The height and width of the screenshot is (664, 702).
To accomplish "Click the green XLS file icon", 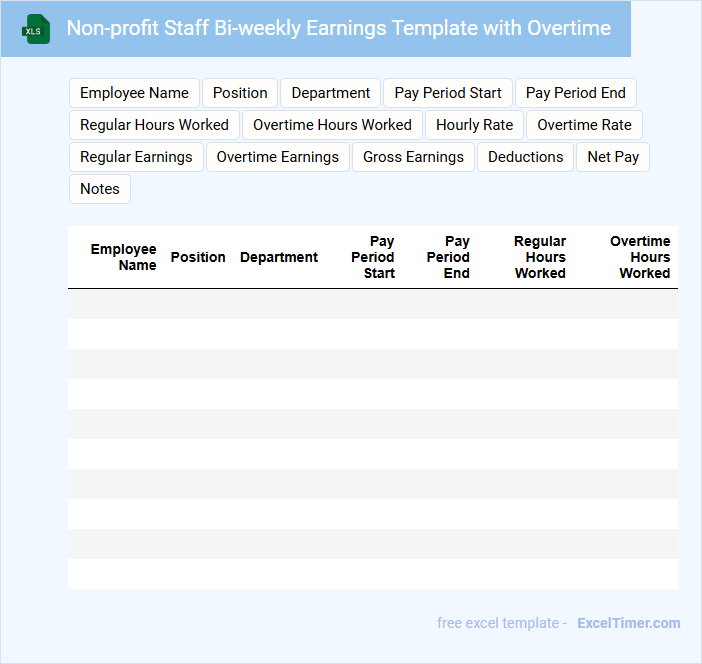I will click(36, 29).
